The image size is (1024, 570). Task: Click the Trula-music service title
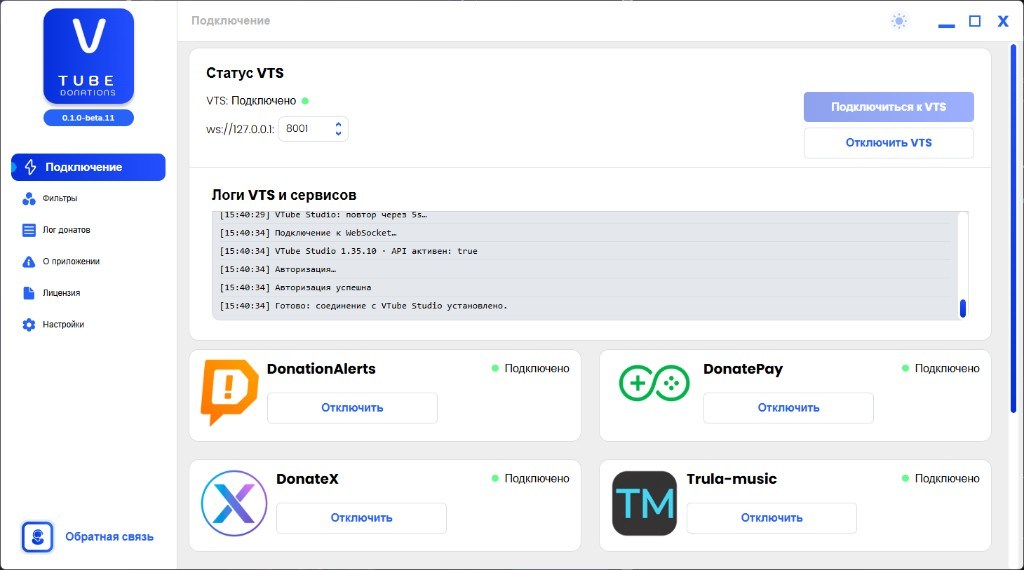pyautogui.click(x=731, y=479)
